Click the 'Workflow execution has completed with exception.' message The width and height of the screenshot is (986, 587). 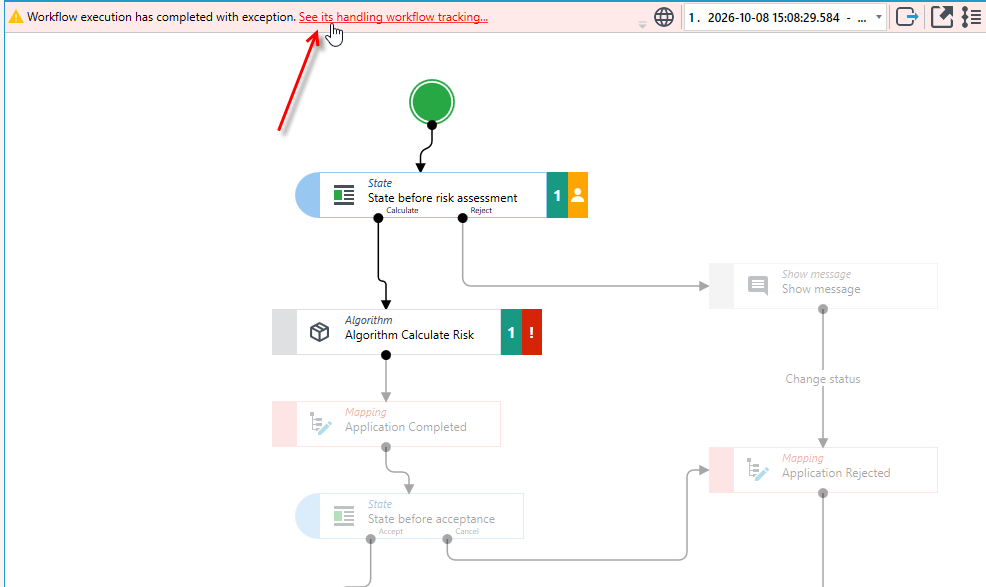[x=162, y=17]
